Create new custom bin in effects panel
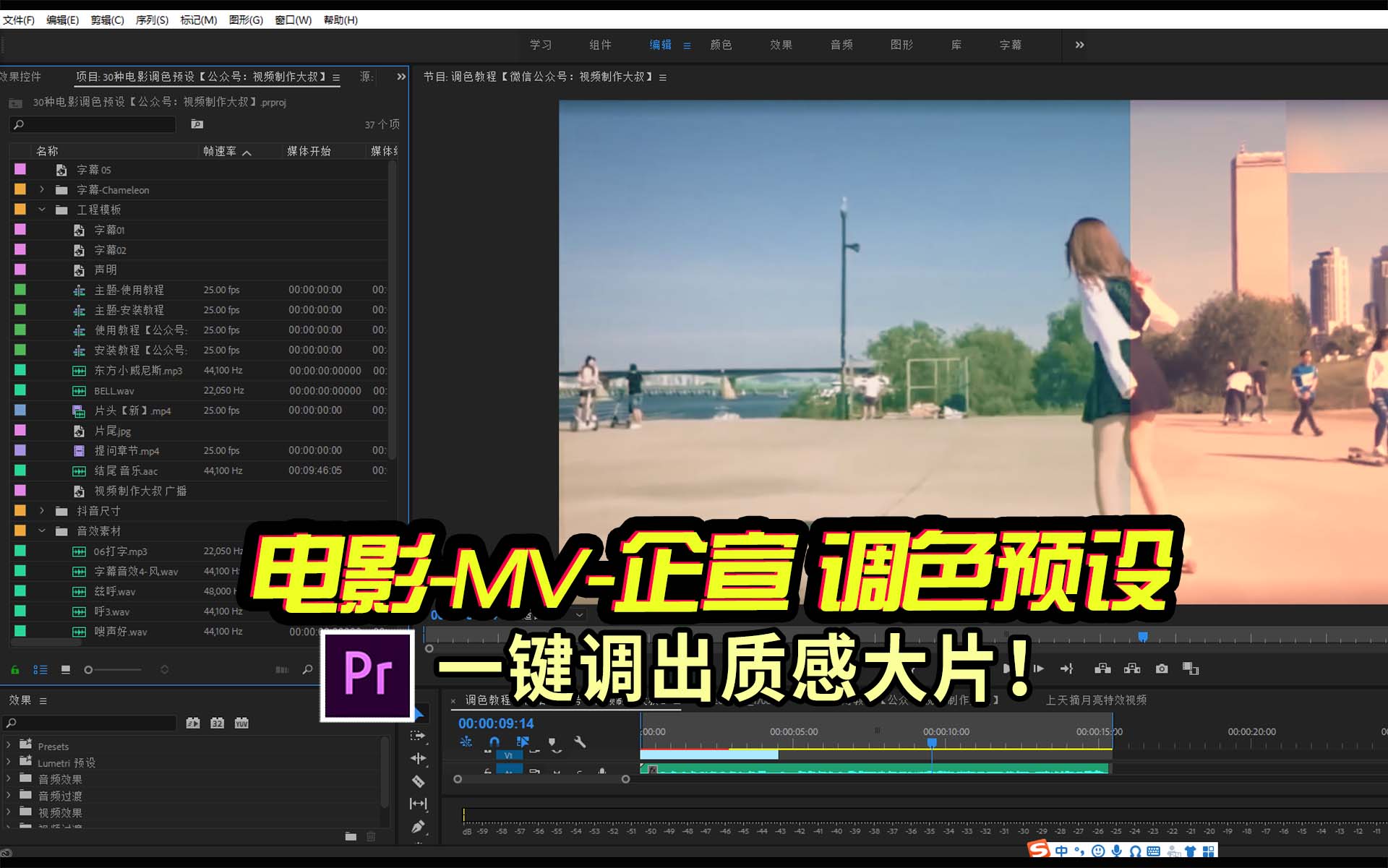1388x868 pixels. click(351, 836)
